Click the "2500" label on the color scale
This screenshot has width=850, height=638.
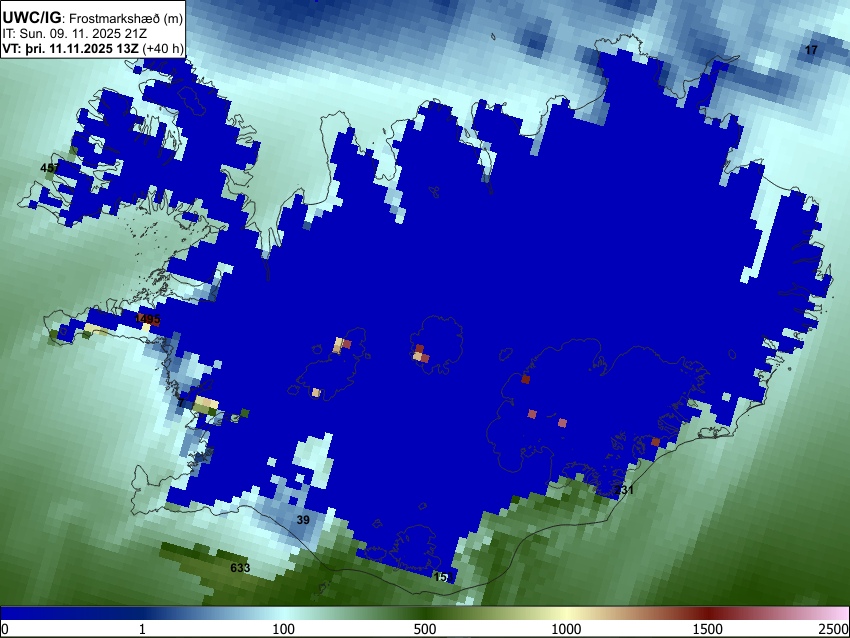834,629
